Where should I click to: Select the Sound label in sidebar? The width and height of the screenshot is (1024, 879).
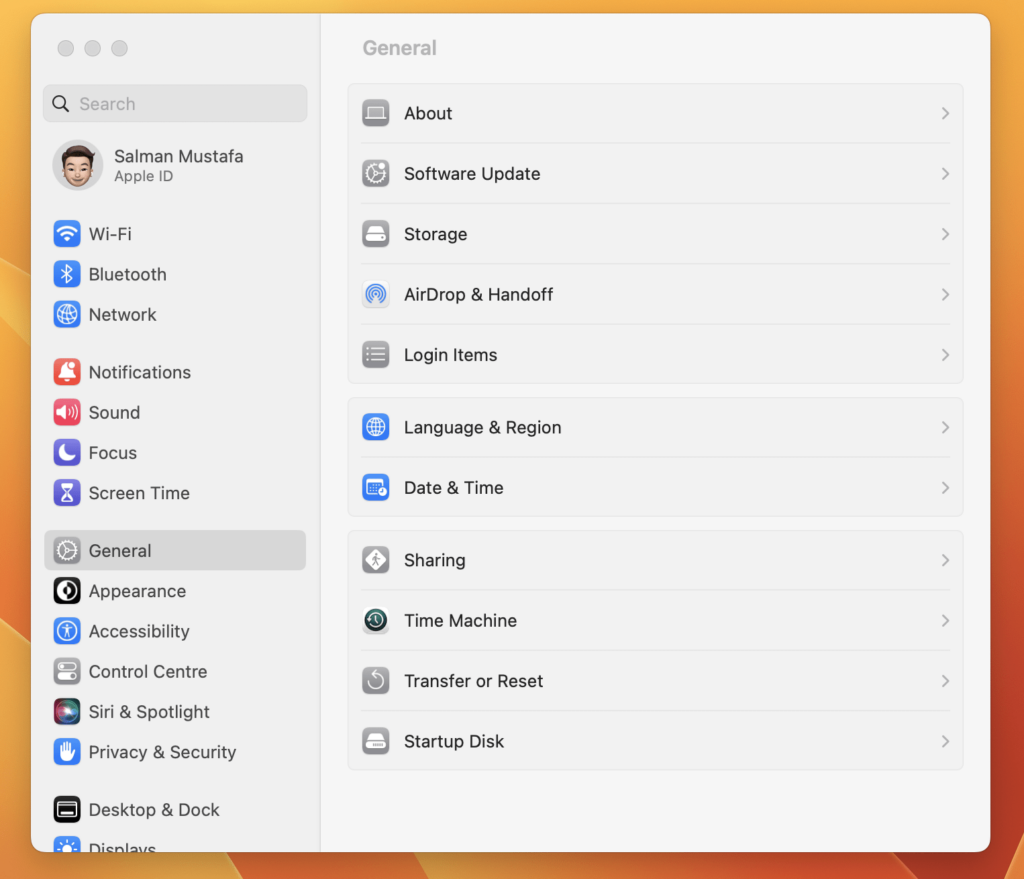tap(114, 413)
